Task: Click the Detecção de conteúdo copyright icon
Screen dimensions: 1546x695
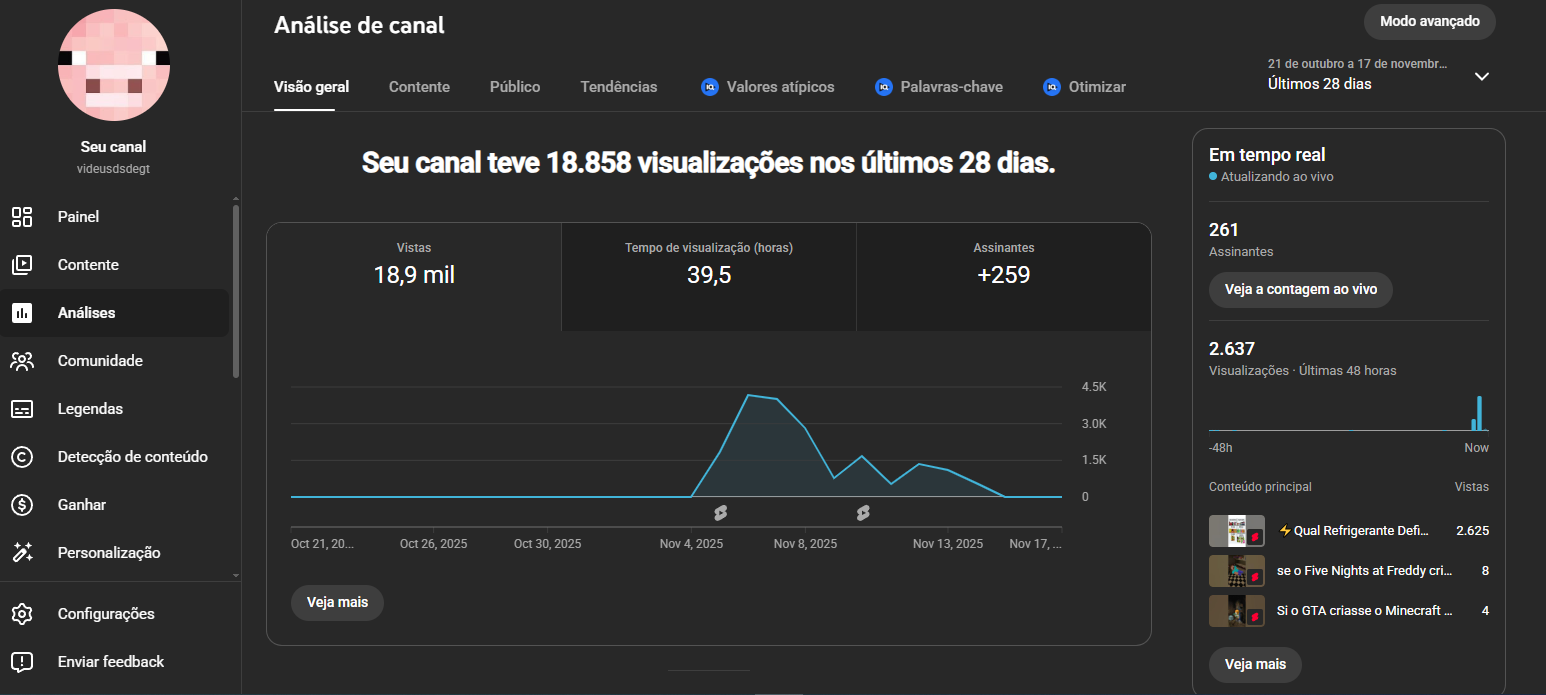Action: pyautogui.click(x=22, y=457)
